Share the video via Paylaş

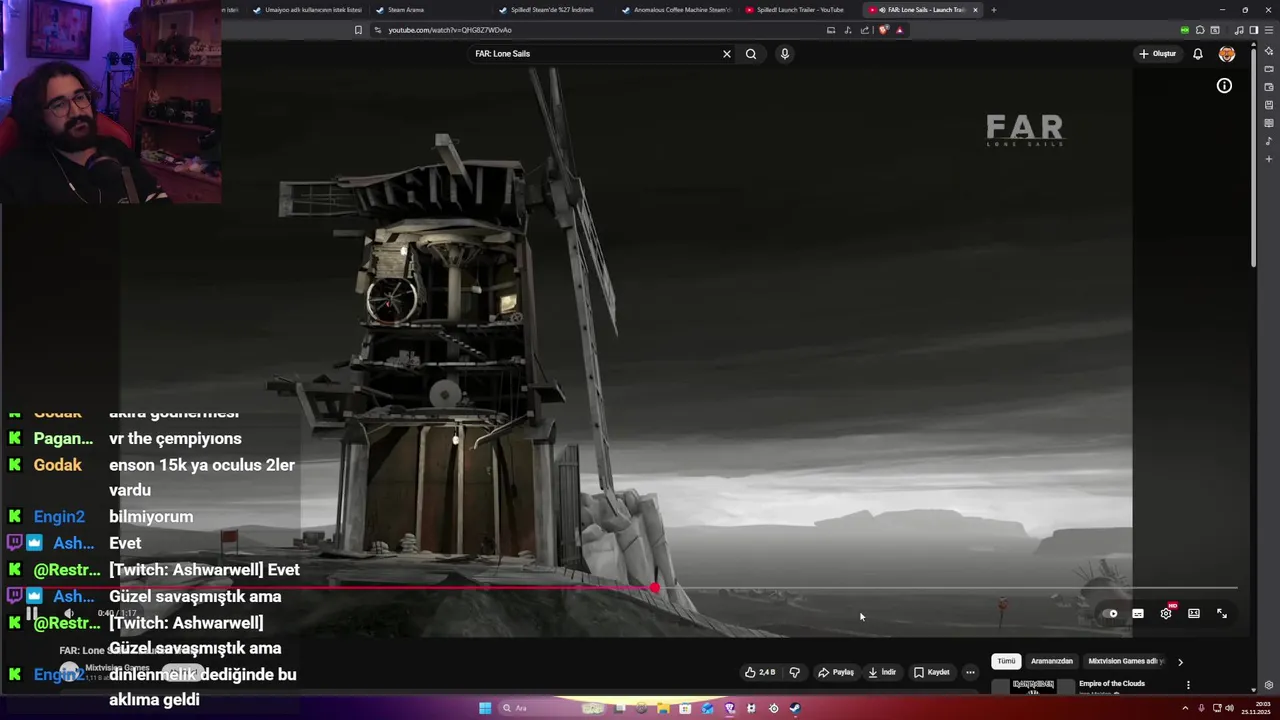click(x=836, y=672)
